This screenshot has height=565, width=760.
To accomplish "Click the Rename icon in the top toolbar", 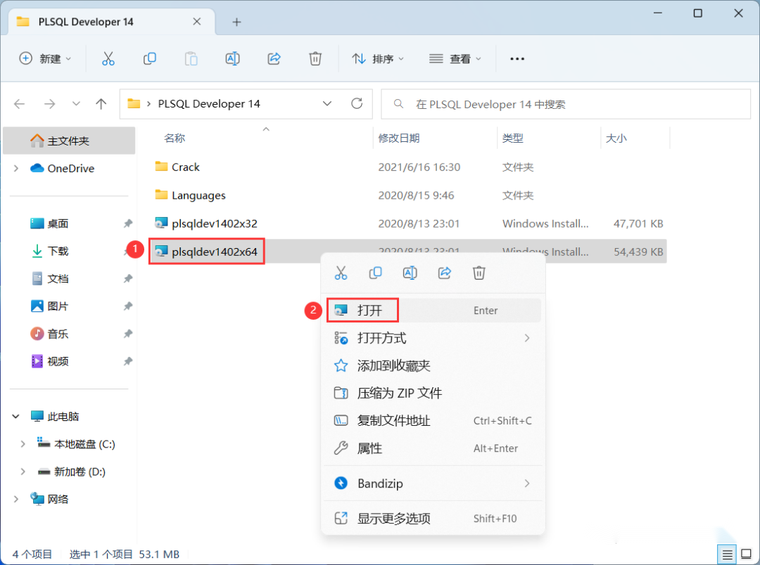I will 233,59.
